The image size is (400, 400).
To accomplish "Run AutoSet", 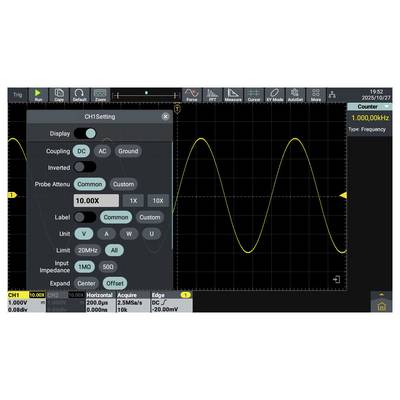I will click(295, 95).
